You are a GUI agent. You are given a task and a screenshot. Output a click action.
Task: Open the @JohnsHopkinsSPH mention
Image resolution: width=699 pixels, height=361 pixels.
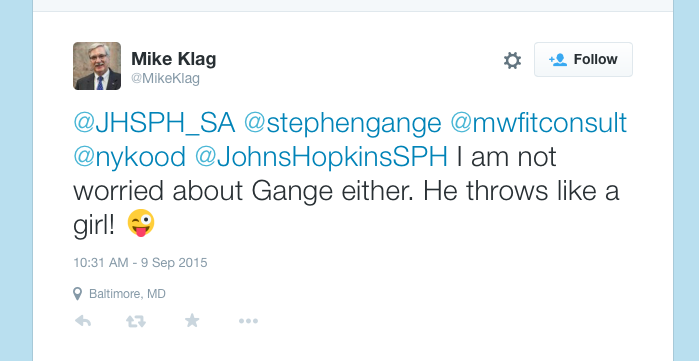pos(321,158)
